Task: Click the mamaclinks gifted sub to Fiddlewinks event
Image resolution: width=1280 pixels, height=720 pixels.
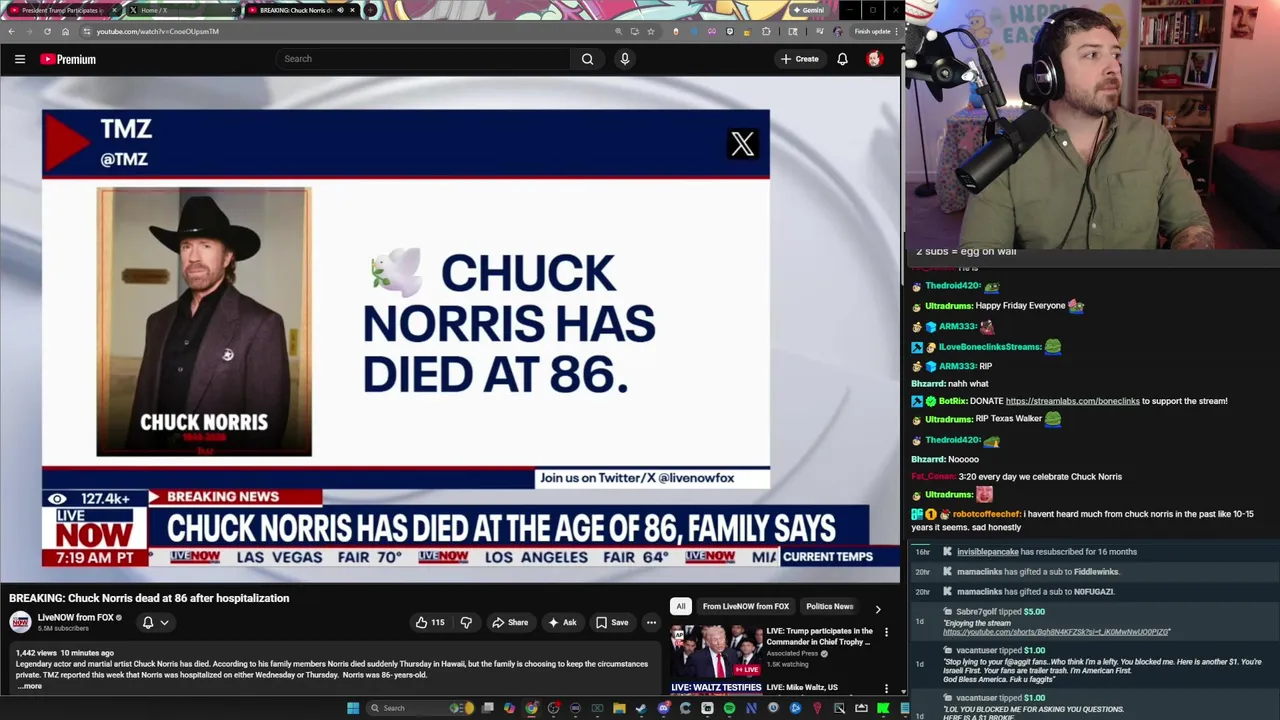Action: [x=1038, y=572]
